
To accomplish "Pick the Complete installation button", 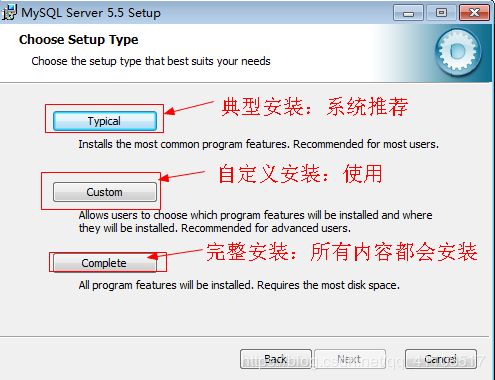I will [x=105, y=263].
